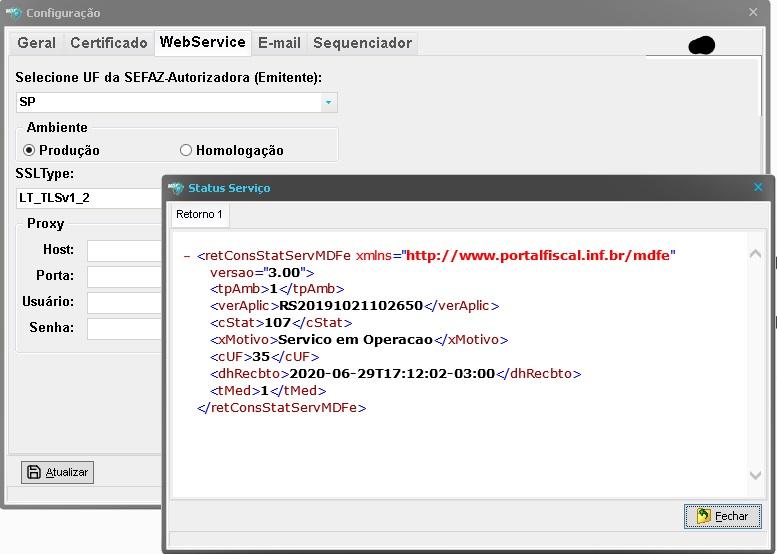
Task: Click the Configuração window app icon
Action: (14, 13)
